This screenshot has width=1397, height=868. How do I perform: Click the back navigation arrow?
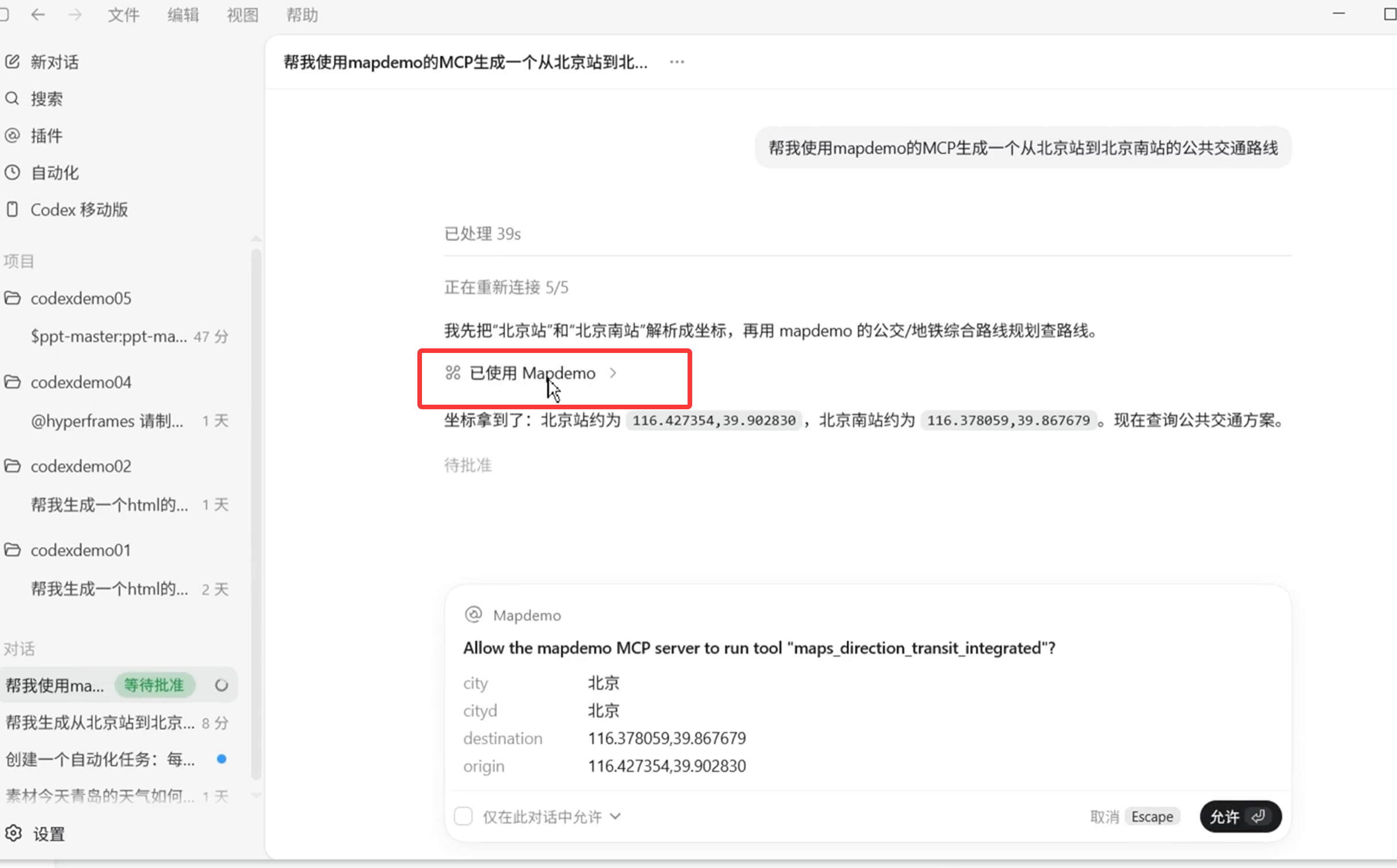coord(38,15)
